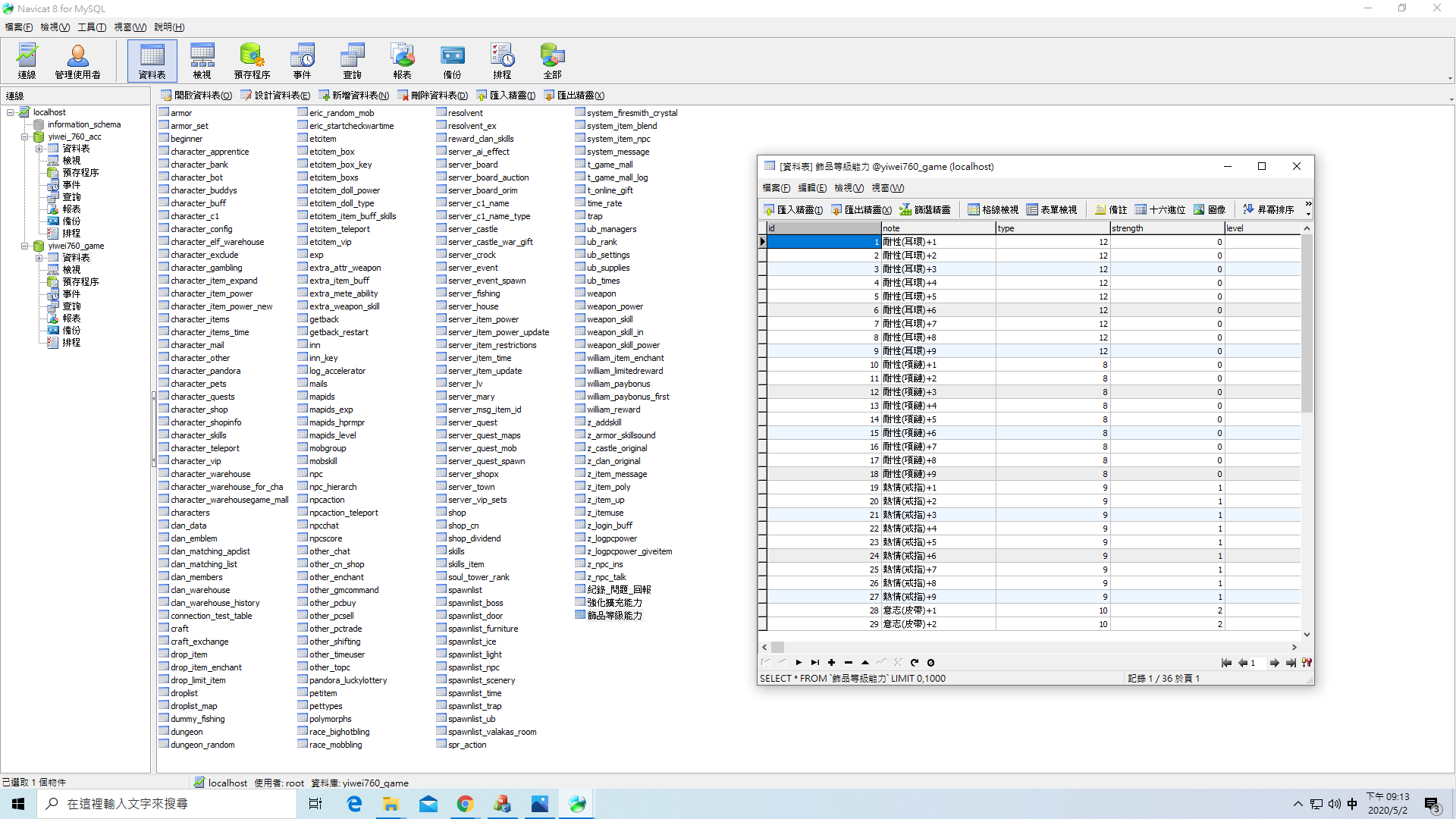Open the 排程 (Schedule) toolbar icon
This screenshot has width=1456, height=819.
[502, 61]
